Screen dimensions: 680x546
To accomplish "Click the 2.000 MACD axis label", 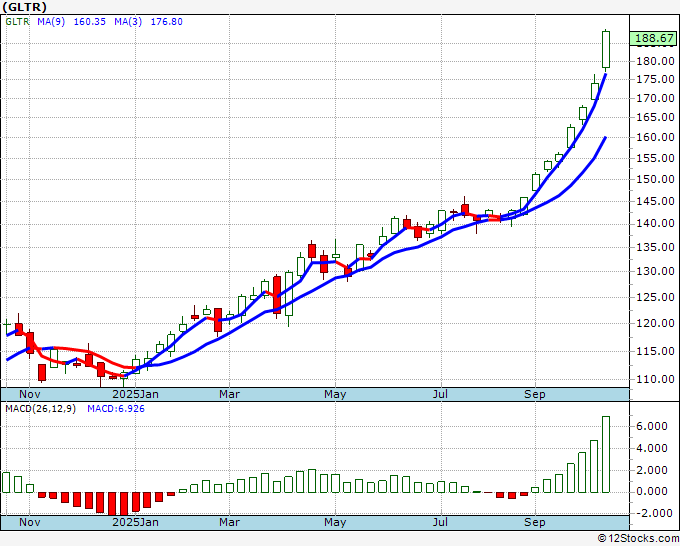I will click(652, 470).
